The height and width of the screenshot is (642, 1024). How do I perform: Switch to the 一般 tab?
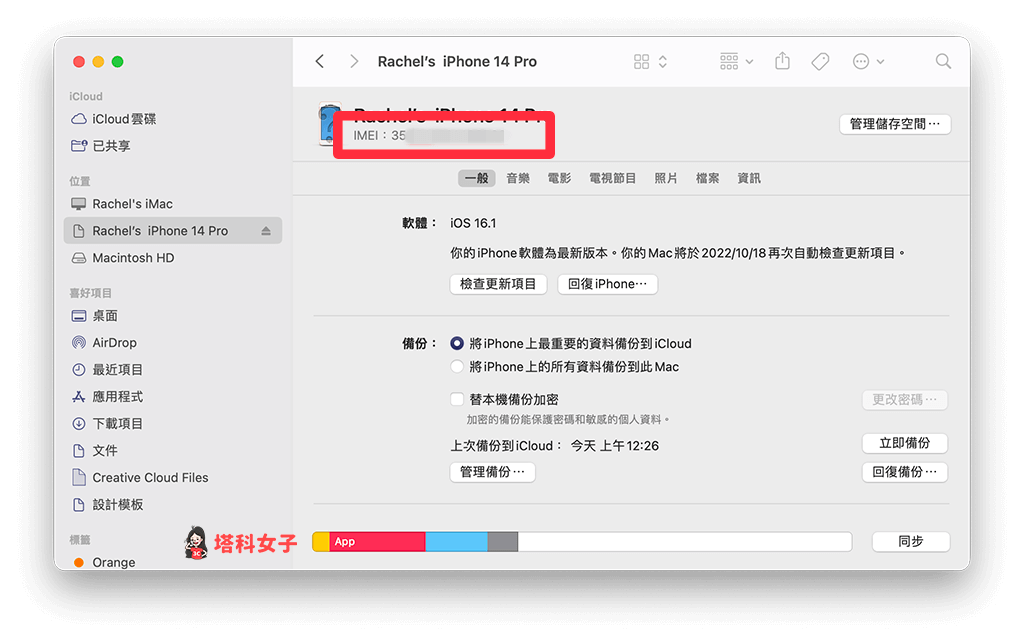(x=477, y=178)
